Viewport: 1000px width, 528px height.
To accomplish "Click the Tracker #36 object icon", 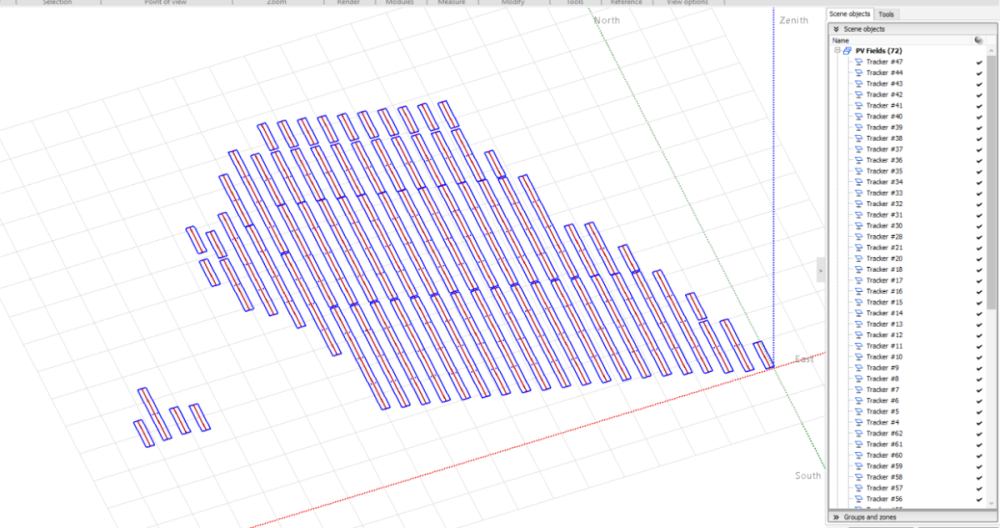I will (x=858, y=160).
